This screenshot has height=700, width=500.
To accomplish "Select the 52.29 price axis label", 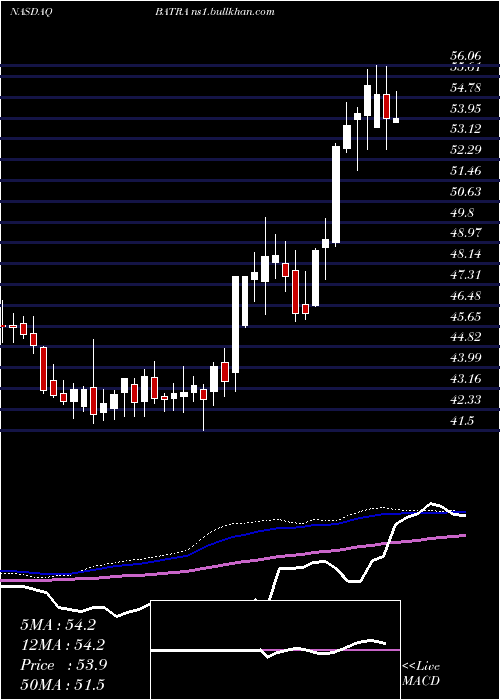I will (x=466, y=150).
